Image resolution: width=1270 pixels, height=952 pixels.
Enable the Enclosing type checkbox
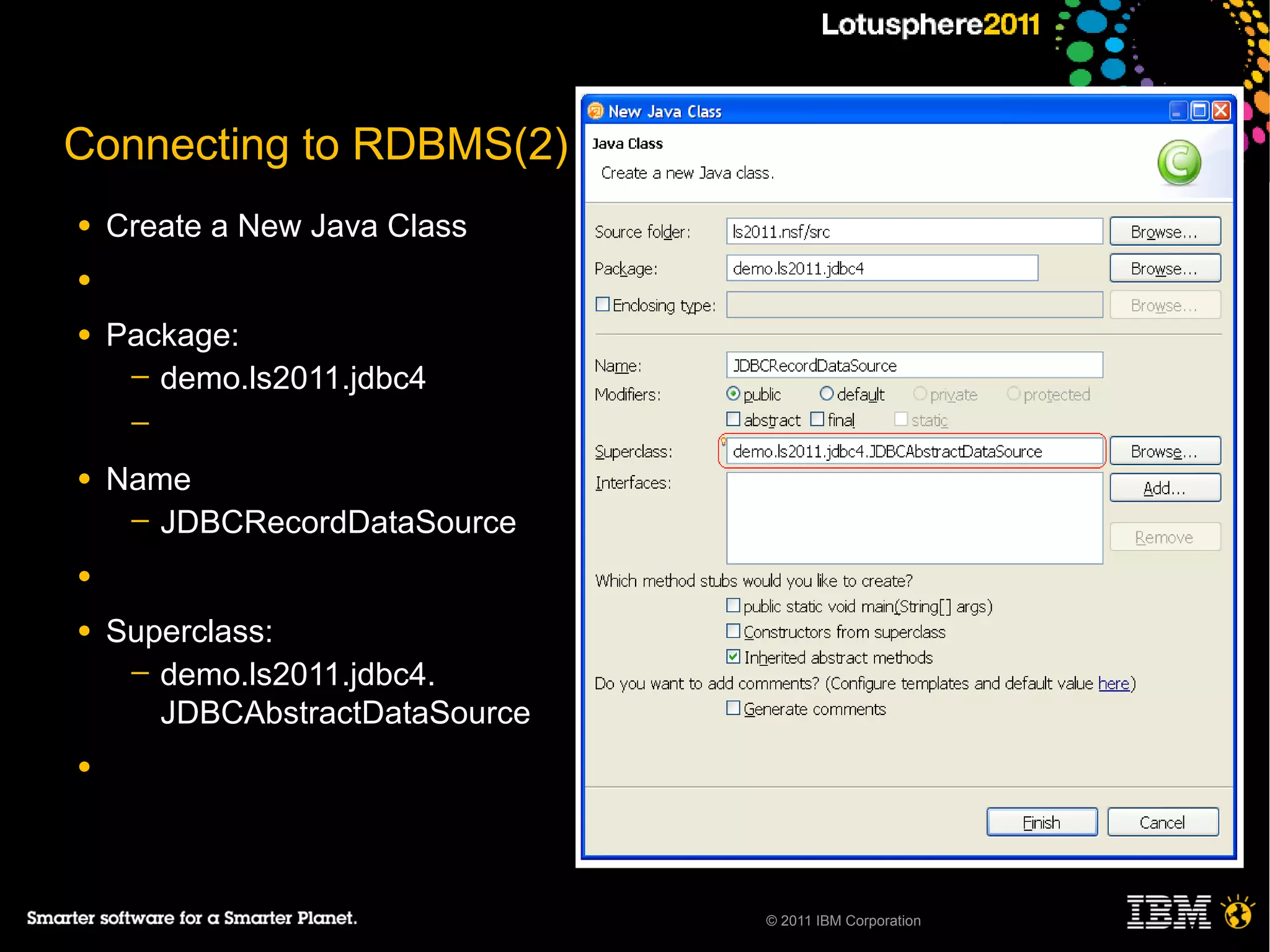point(602,305)
